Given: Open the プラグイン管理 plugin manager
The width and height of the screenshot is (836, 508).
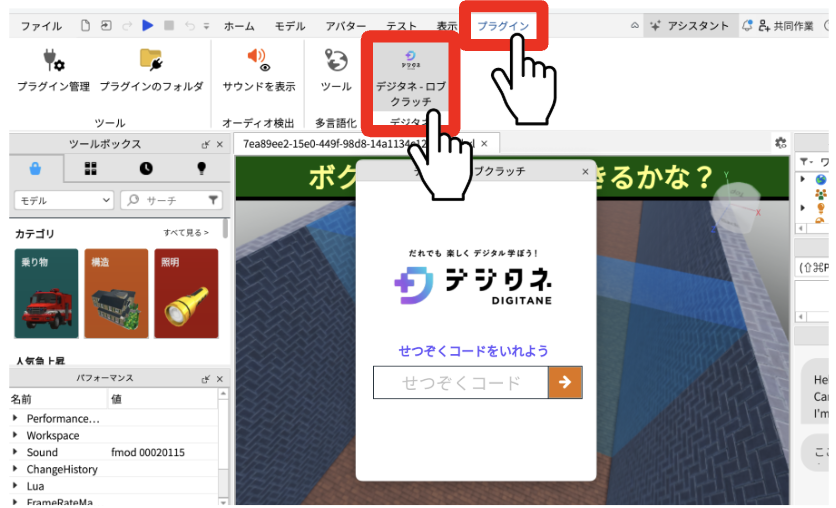Looking at the screenshot, I should [x=53, y=70].
